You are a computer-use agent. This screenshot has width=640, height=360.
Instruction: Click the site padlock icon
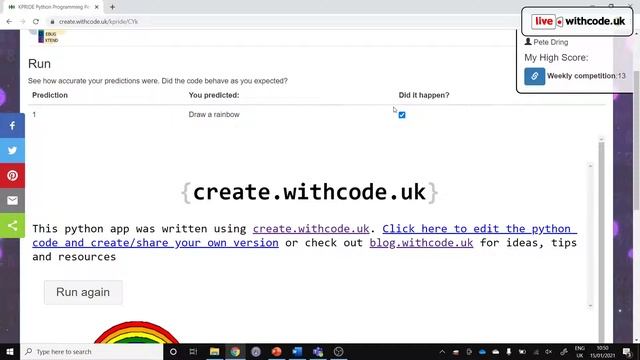(52, 21)
